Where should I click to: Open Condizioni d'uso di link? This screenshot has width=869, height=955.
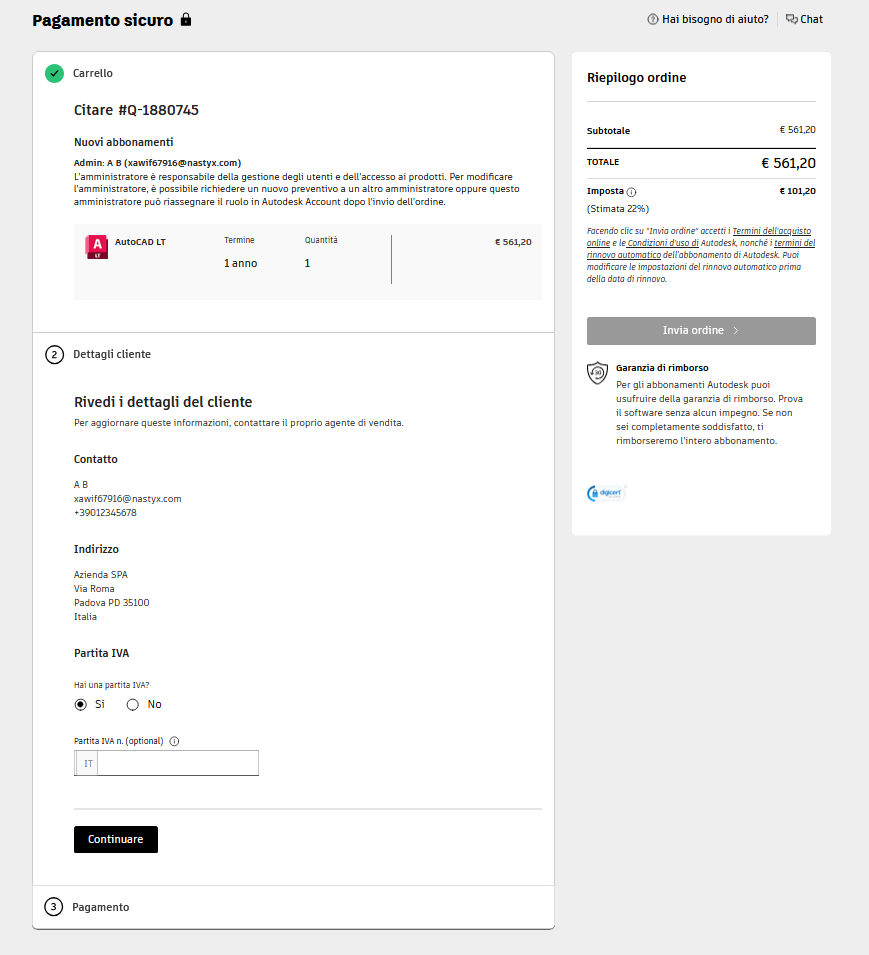pyautogui.click(x=663, y=243)
